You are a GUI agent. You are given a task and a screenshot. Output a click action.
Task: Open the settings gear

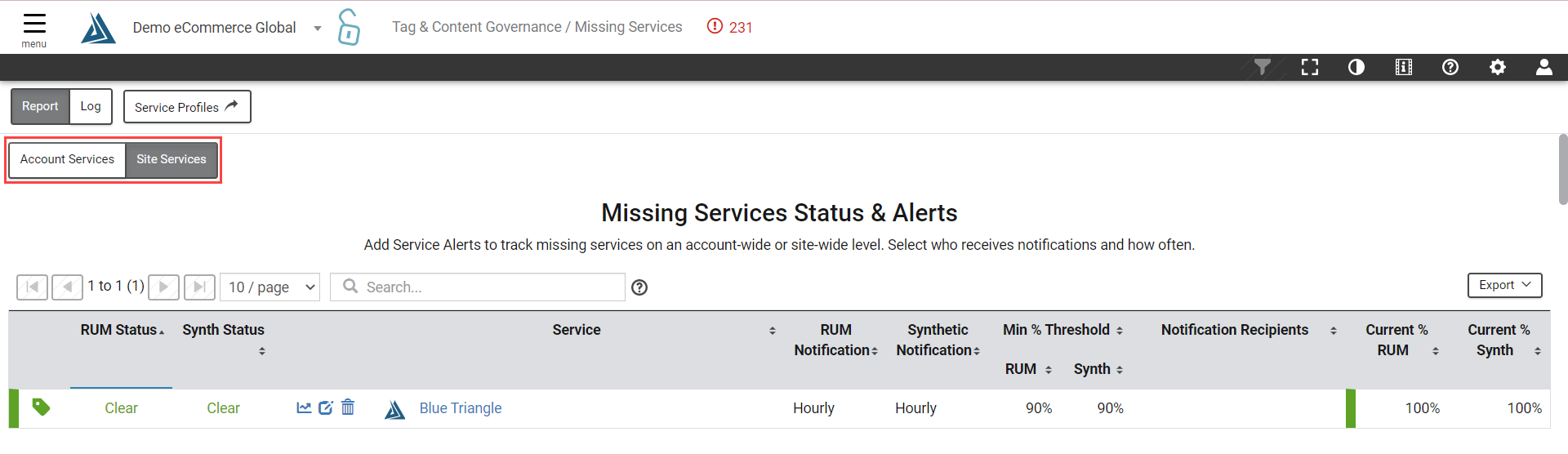(x=1498, y=67)
